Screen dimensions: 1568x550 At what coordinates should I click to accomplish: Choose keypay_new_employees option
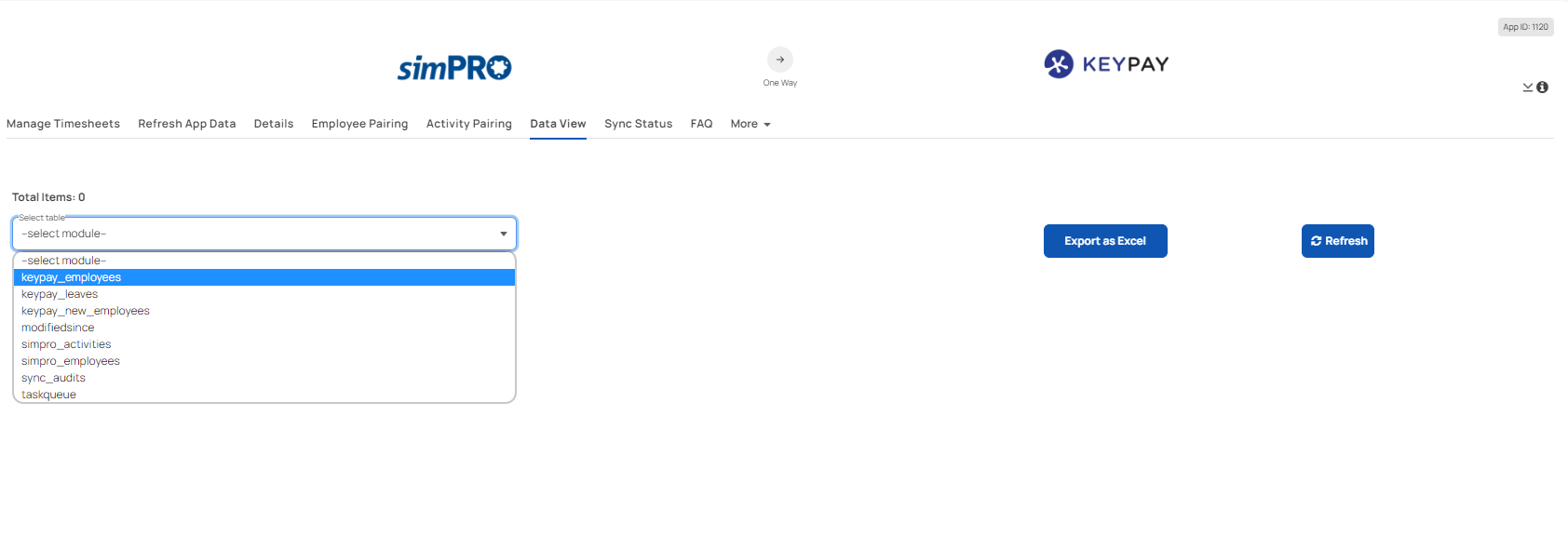pyautogui.click(x=264, y=311)
